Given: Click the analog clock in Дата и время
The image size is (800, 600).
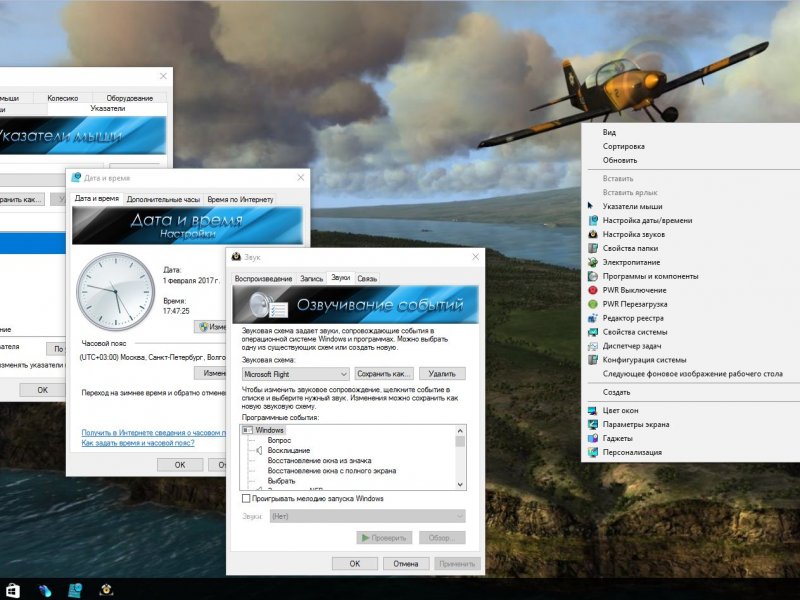Looking at the screenshot, I should click(x=116, y=292).
